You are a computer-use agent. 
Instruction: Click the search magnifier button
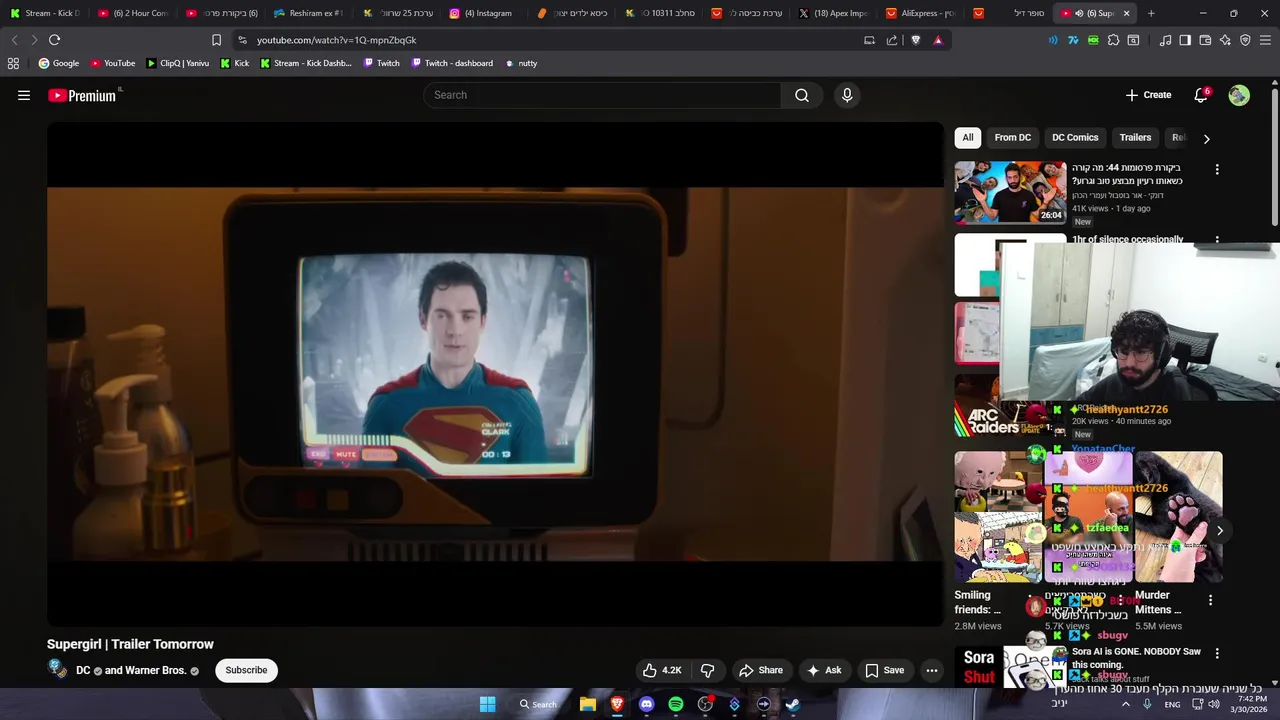click(x=802, y=95)
